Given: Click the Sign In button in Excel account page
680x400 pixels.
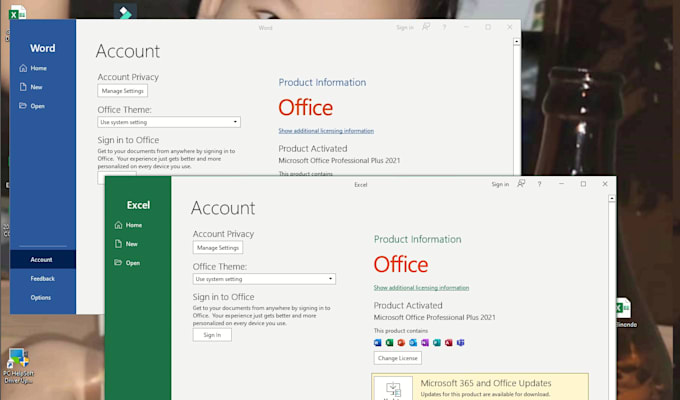Looking at the screenshot, I should (x=212, y=335).
